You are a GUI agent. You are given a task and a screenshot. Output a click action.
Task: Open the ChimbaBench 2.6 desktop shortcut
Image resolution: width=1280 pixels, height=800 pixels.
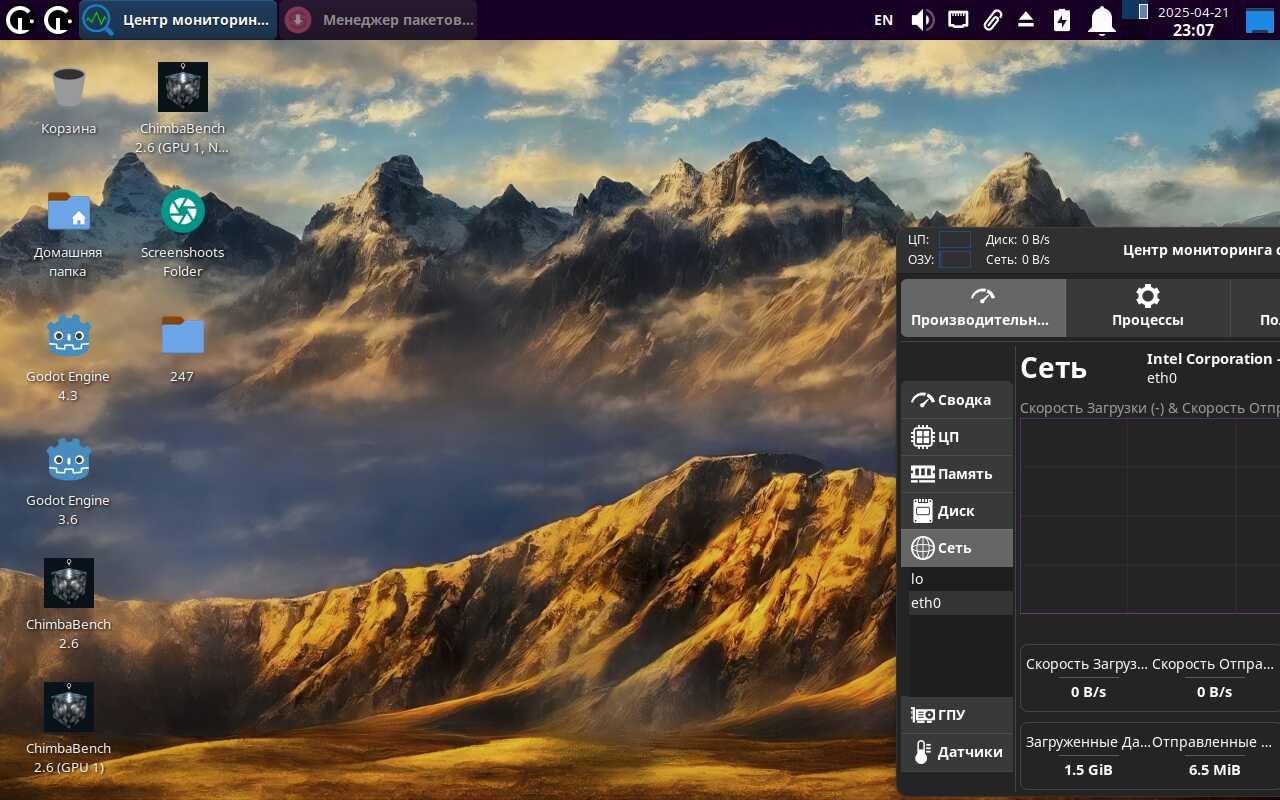pyautogui.click(x=68, y=583)
